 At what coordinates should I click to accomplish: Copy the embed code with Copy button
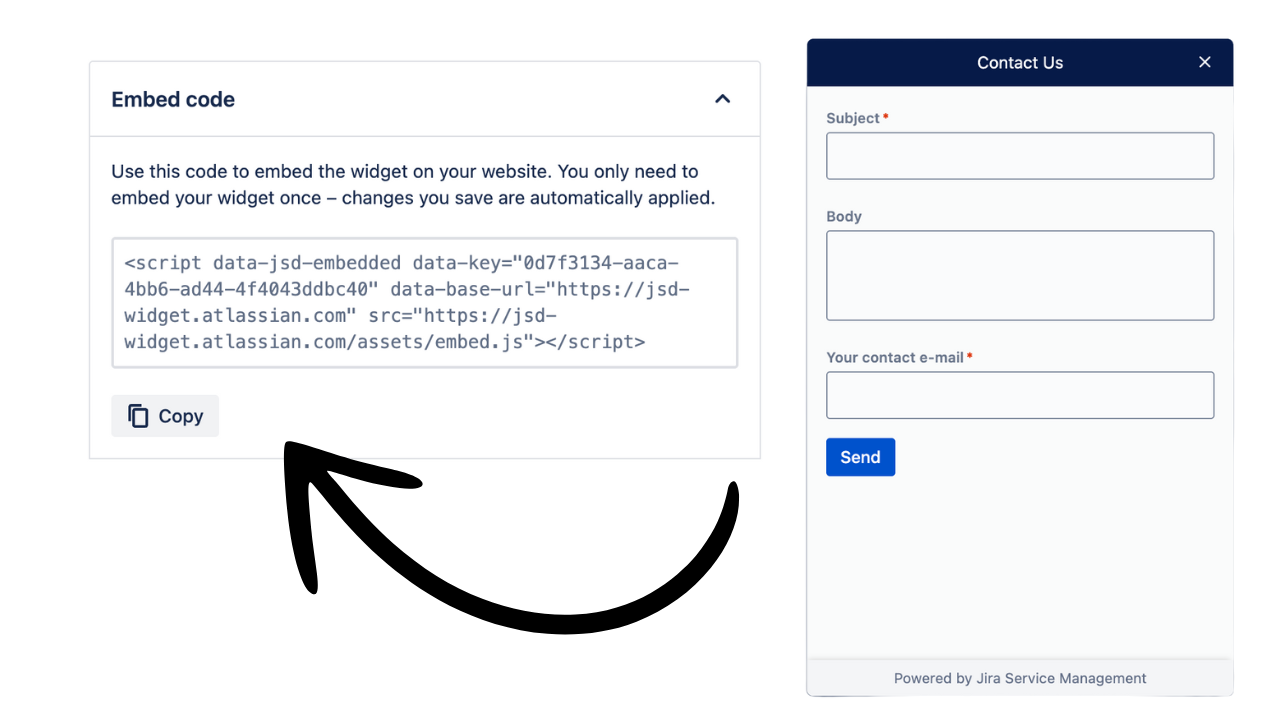point(165,416)
